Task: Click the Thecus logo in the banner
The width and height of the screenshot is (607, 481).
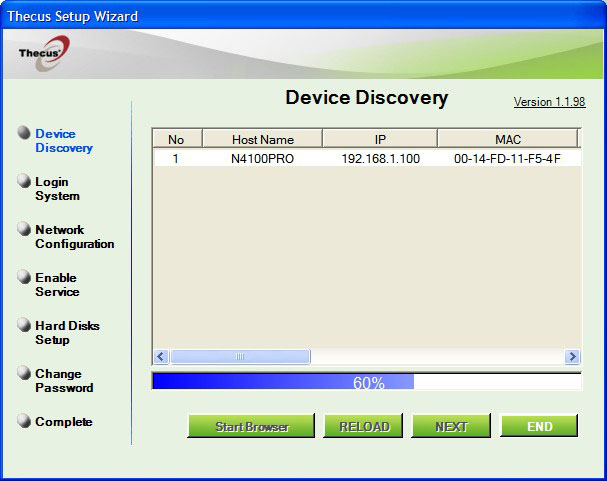Action: point(45,53)
